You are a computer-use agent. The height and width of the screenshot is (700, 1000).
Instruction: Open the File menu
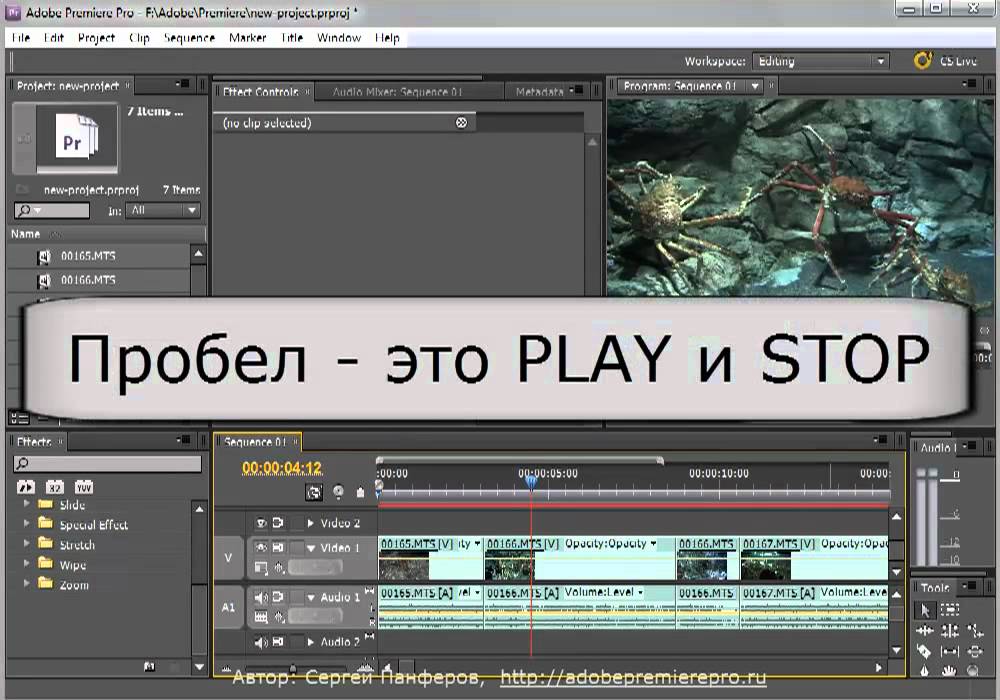pyautogui.click(x=21, y=38)
